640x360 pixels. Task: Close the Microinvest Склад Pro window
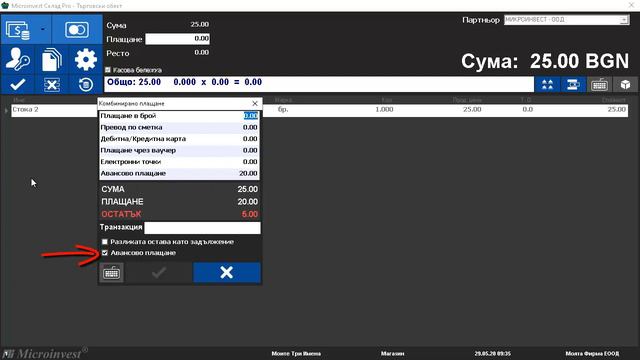tap(631, 5)
